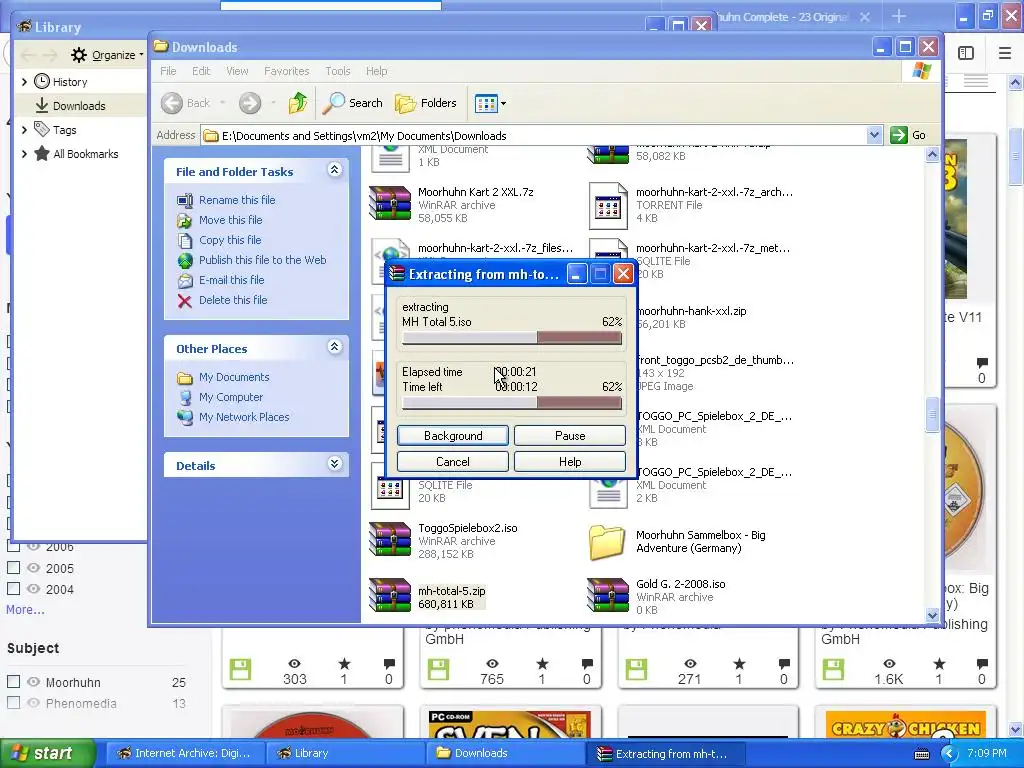Open the Tools menu in Downloads window

pyautogui.click(x=338, y=71)
